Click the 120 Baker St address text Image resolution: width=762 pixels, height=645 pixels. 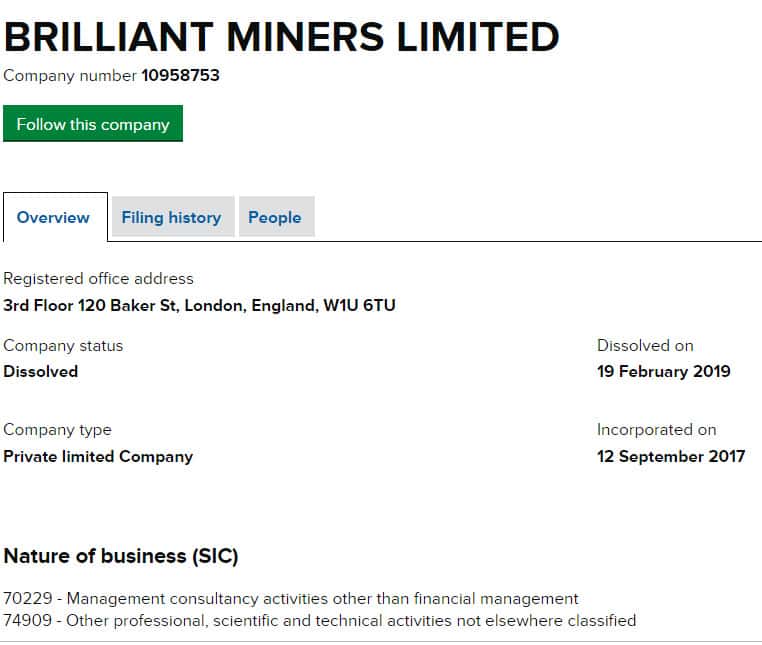pyautogui.click(x=199, y=305)
